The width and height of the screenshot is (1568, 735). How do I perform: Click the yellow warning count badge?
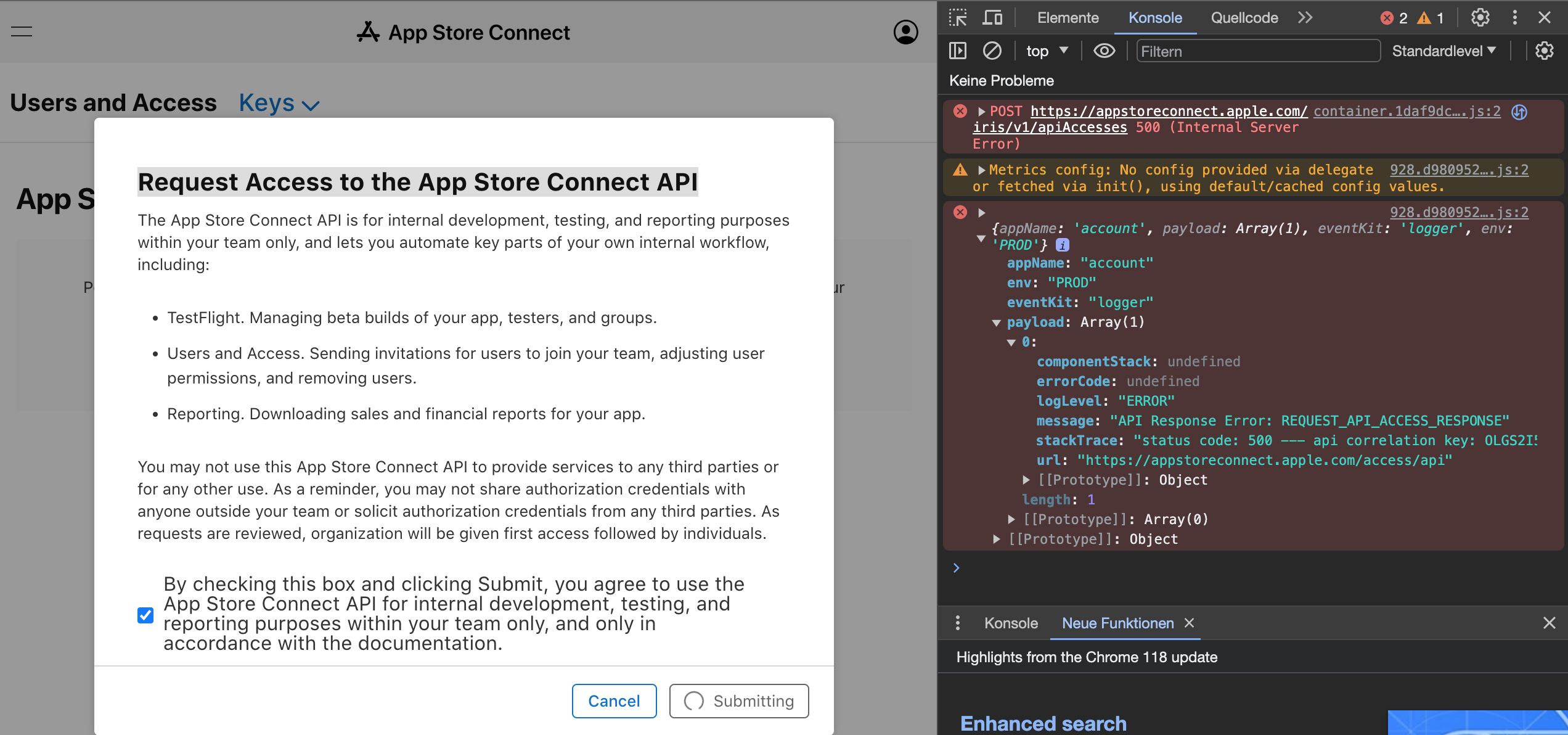pos(1431,18)
